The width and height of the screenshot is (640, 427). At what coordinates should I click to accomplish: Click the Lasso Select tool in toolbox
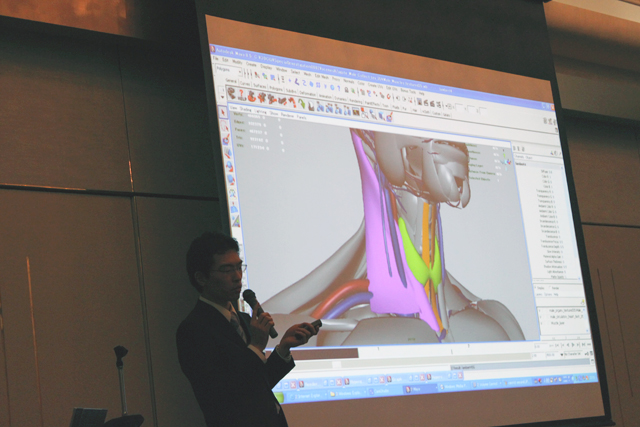tap(225, 127)
